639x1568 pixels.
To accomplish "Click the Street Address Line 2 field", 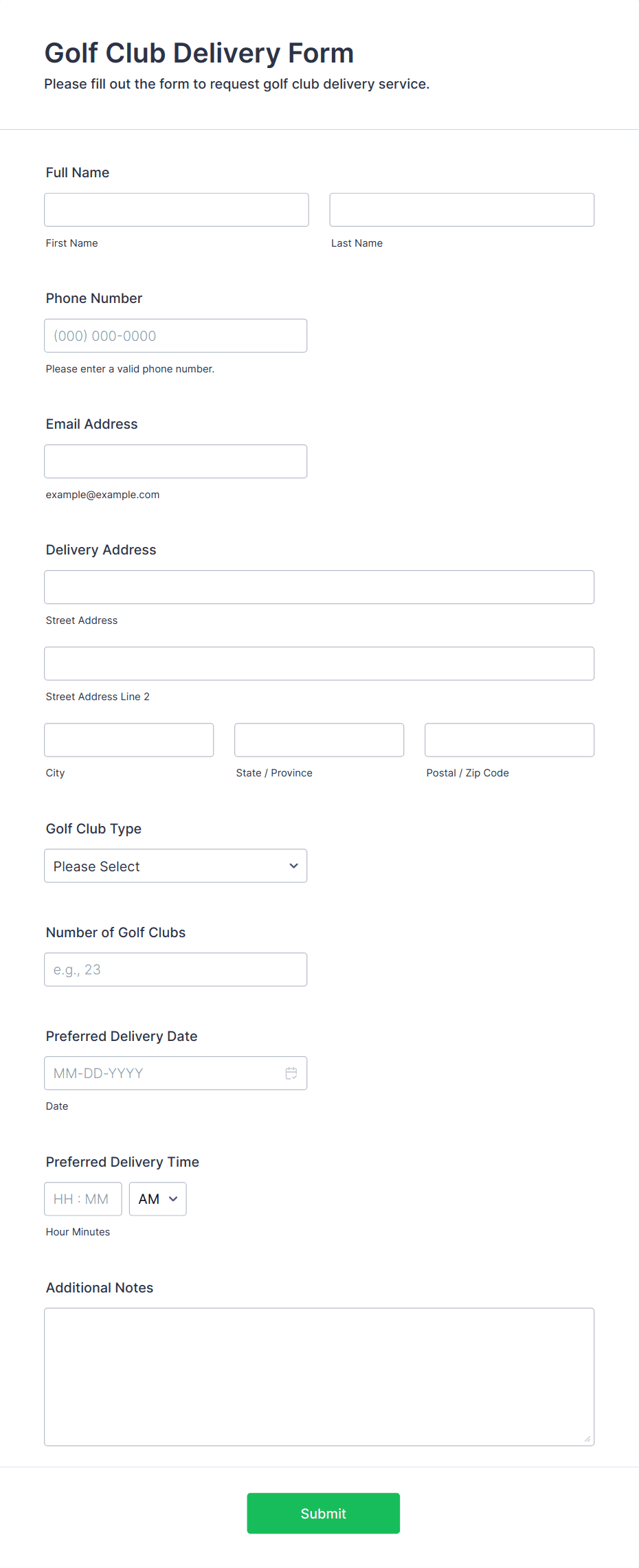I will point(319,663).
